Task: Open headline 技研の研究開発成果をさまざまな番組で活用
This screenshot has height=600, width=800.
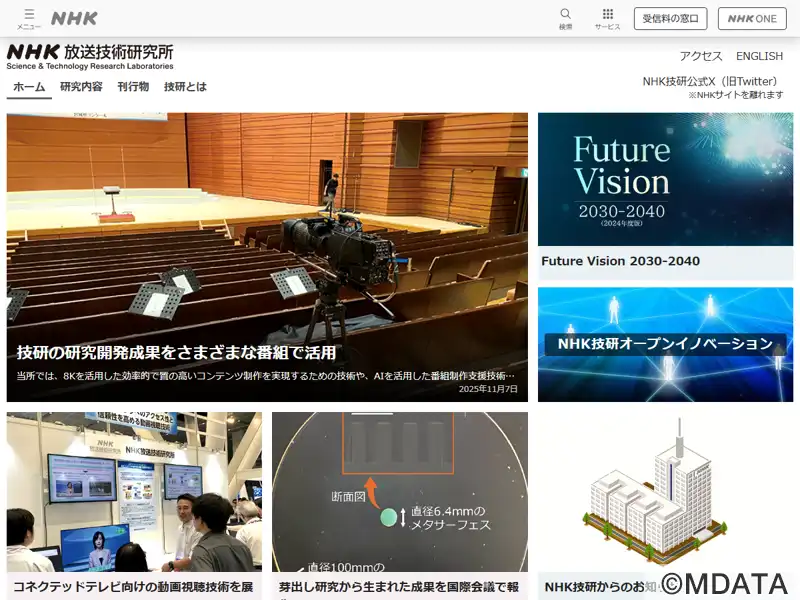Action: 177,353
